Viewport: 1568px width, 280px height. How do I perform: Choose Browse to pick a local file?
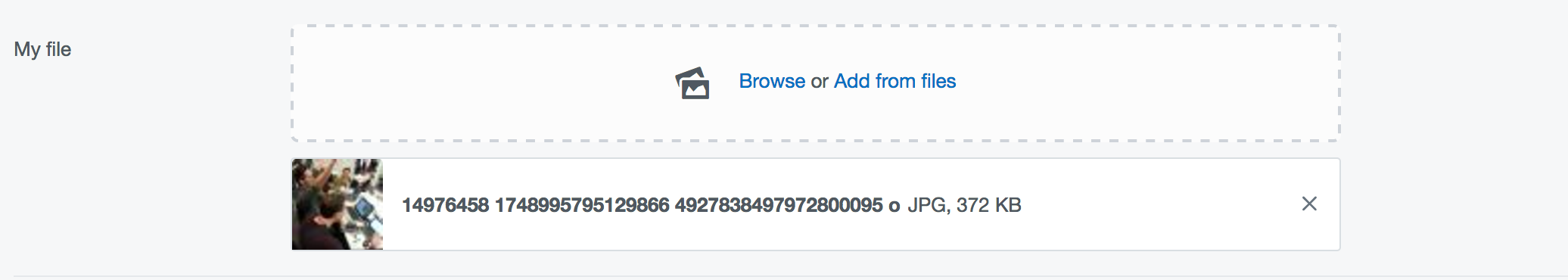pos(772,81)
